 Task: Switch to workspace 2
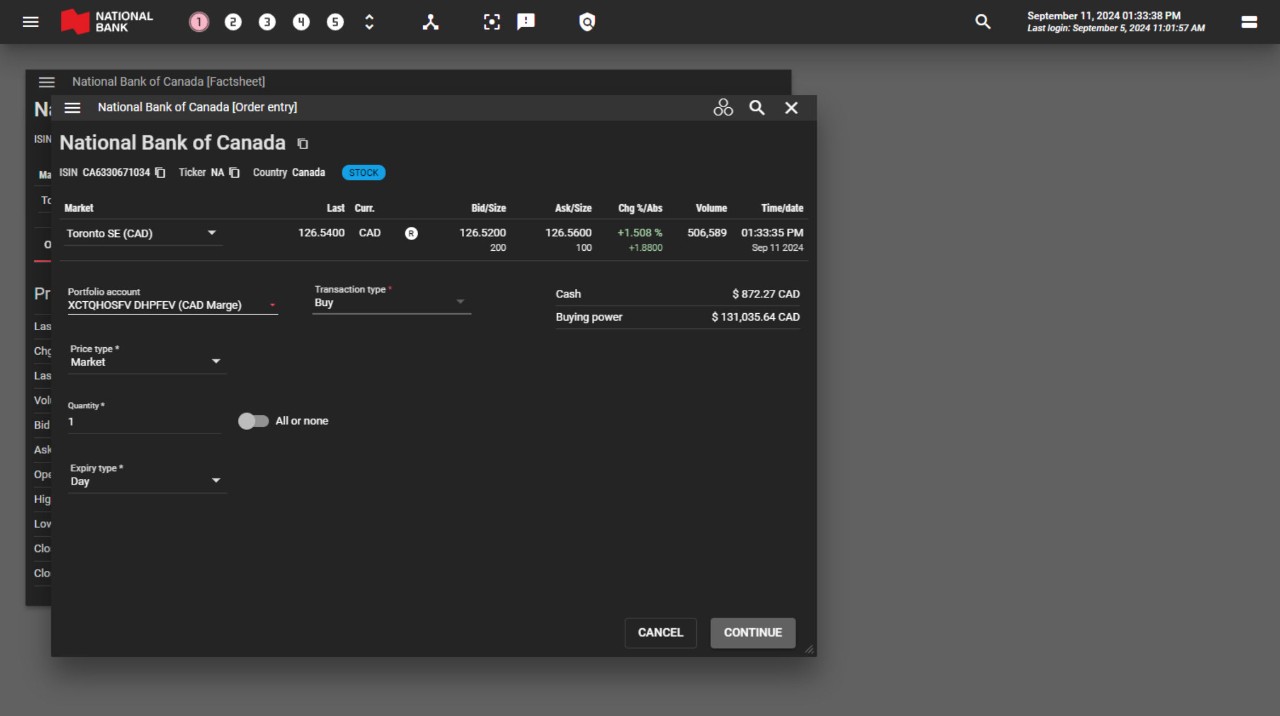pos(233,22)
